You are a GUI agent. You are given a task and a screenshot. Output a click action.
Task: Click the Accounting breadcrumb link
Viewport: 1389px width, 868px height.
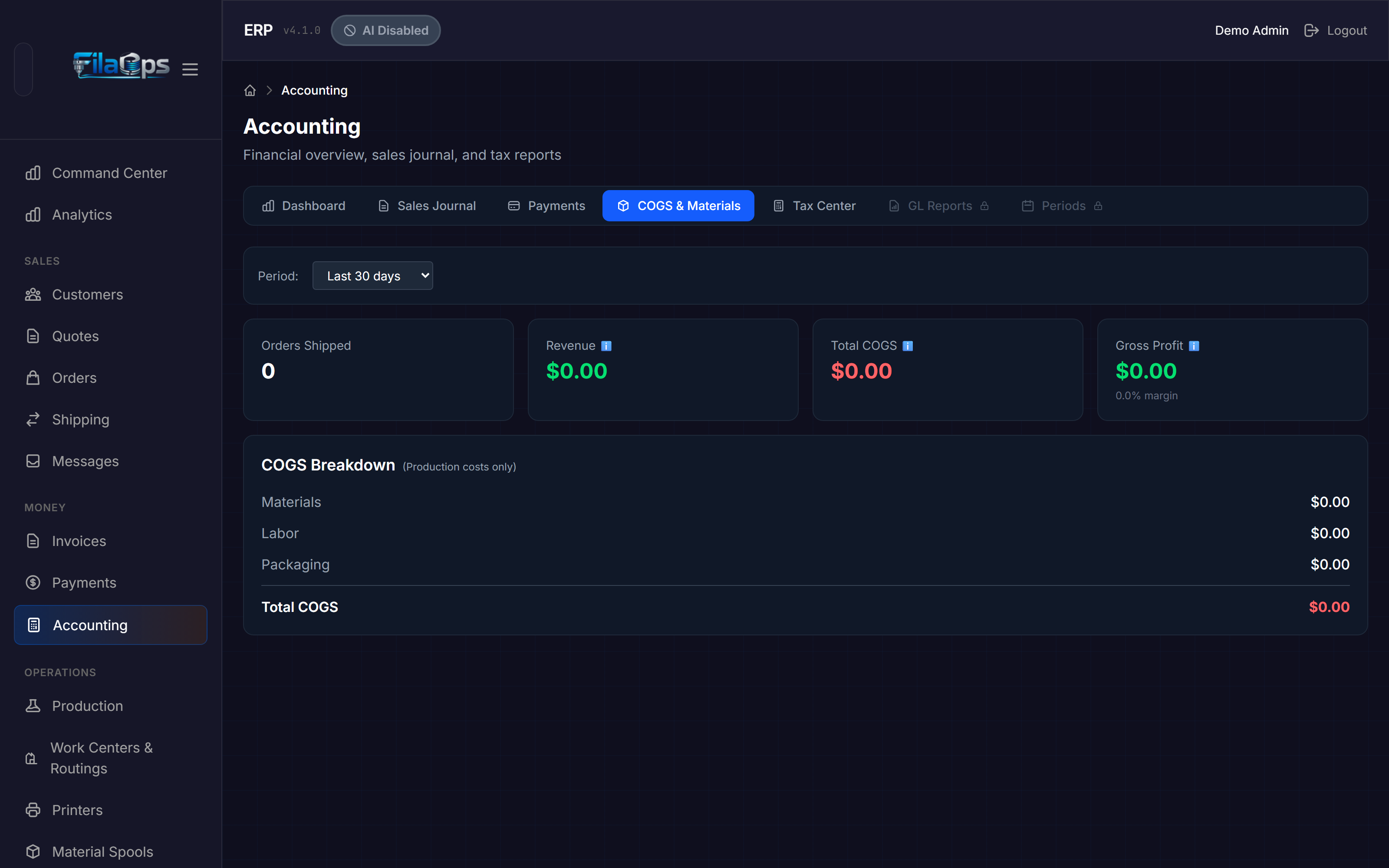[x=314, y=90]
